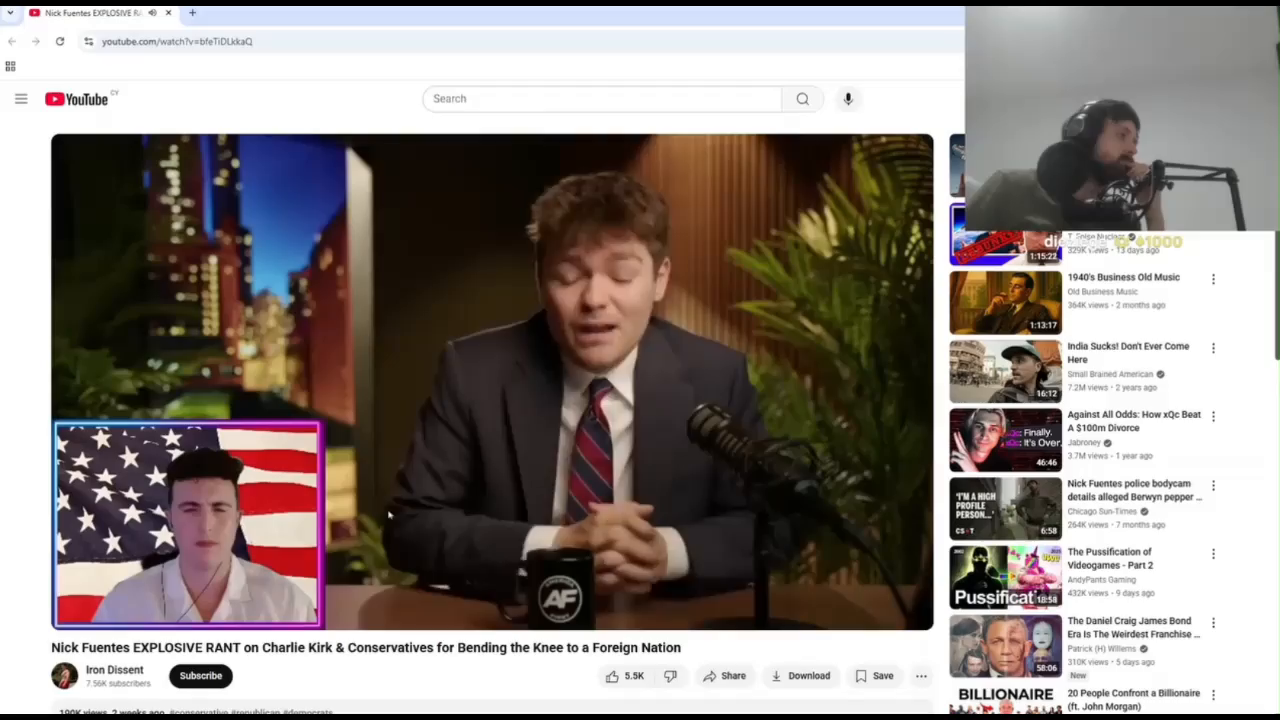Open options menu for India Sucks video
This screenshot has height=720, width=1280.
1213,348
